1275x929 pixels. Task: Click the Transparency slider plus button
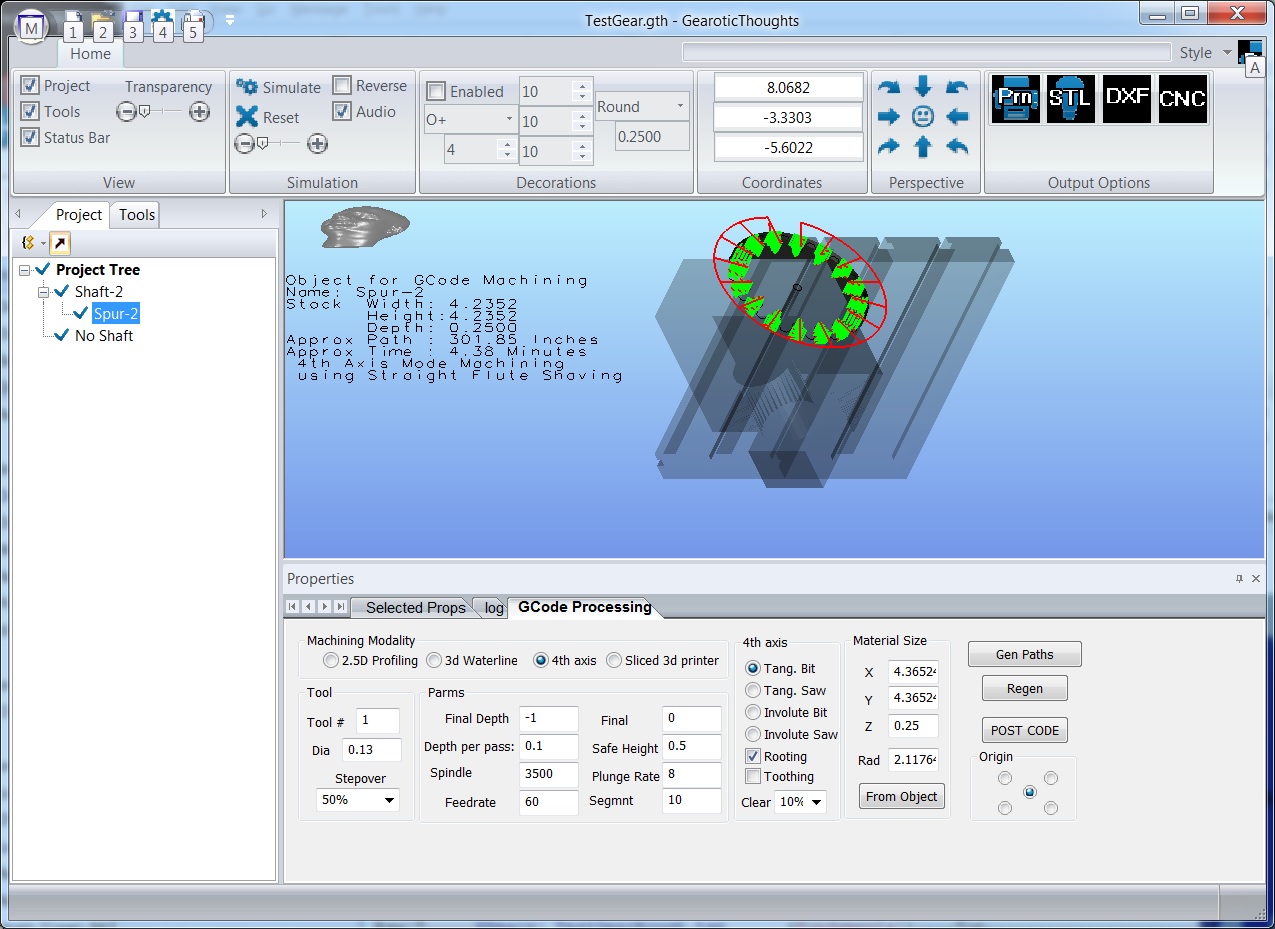200,112
